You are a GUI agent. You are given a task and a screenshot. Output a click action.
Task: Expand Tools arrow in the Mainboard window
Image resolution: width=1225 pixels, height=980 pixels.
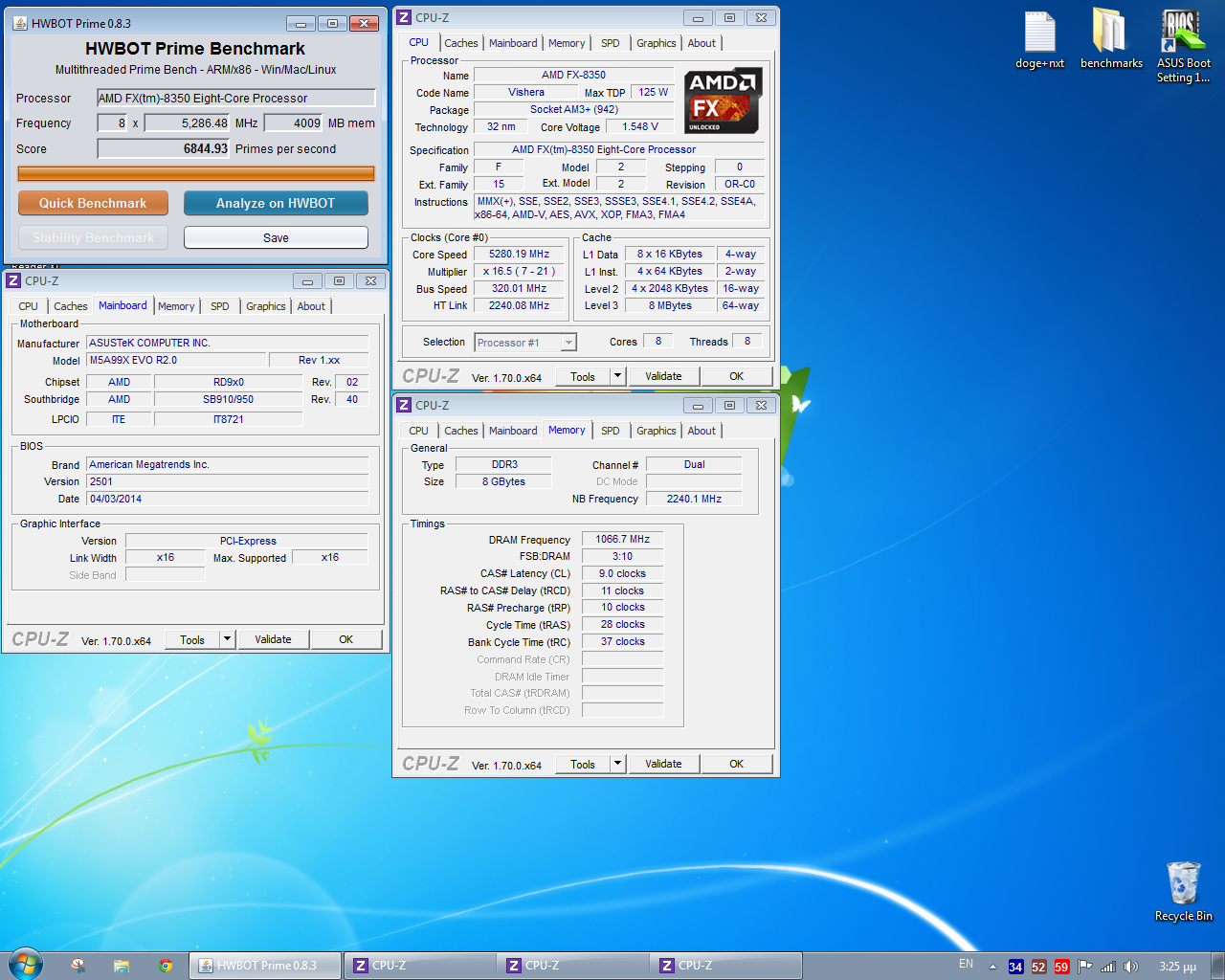click(x=227, y=639)
